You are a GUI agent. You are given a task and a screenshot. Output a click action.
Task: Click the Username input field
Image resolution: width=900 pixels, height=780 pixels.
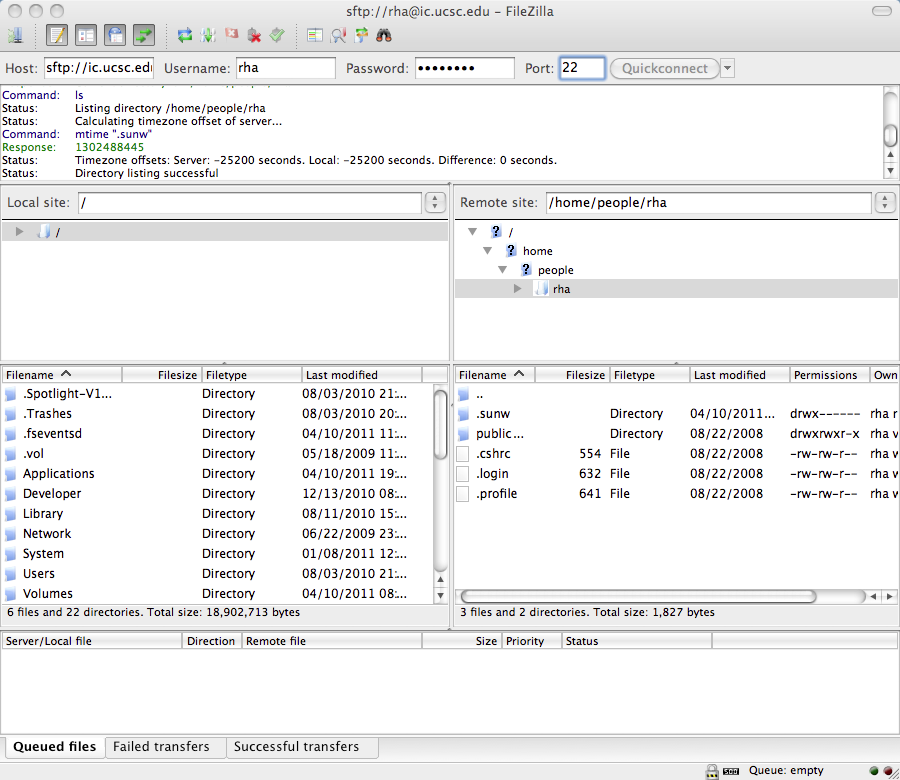pos(285,68)
